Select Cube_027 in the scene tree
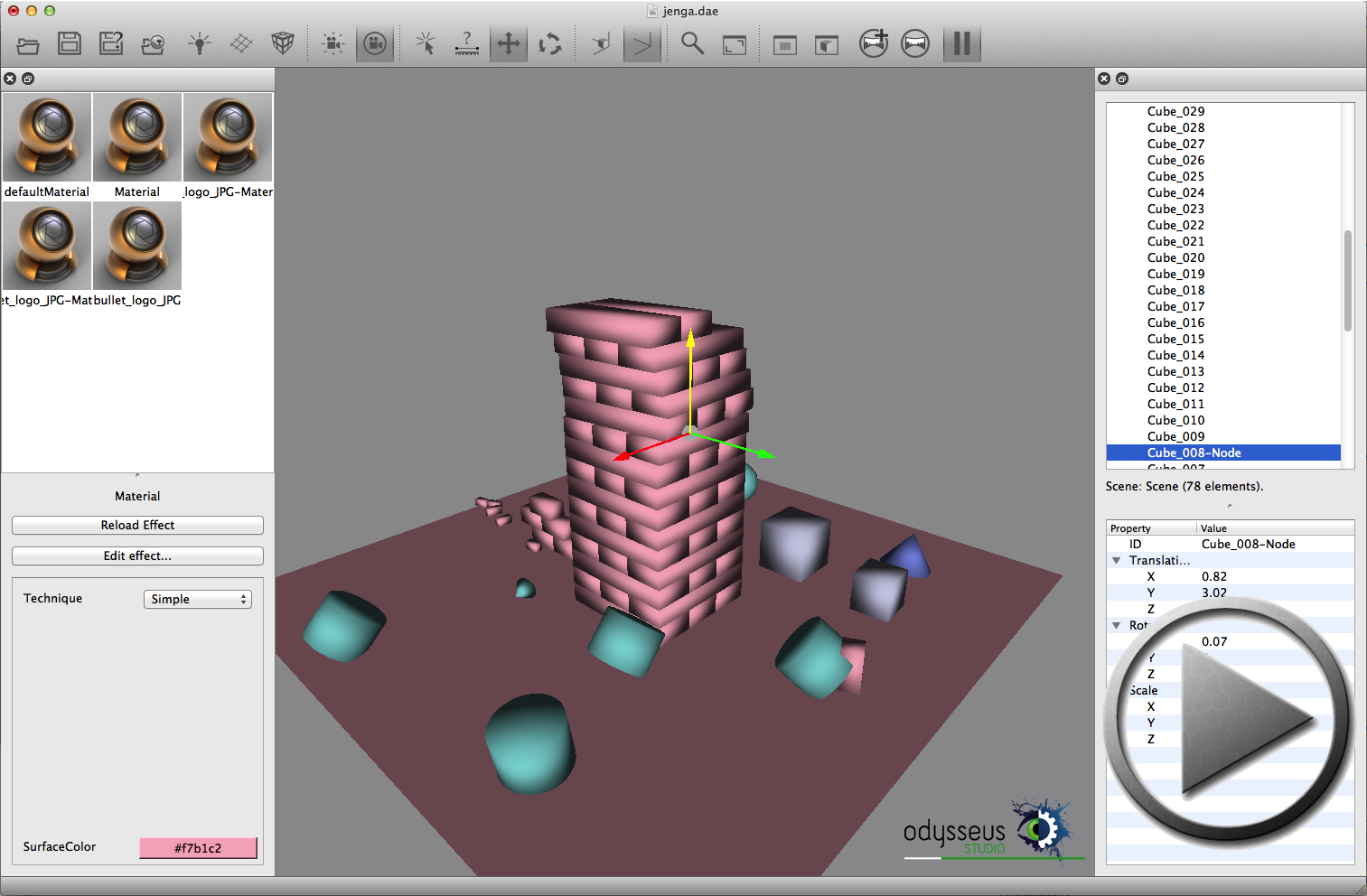 1175,145
